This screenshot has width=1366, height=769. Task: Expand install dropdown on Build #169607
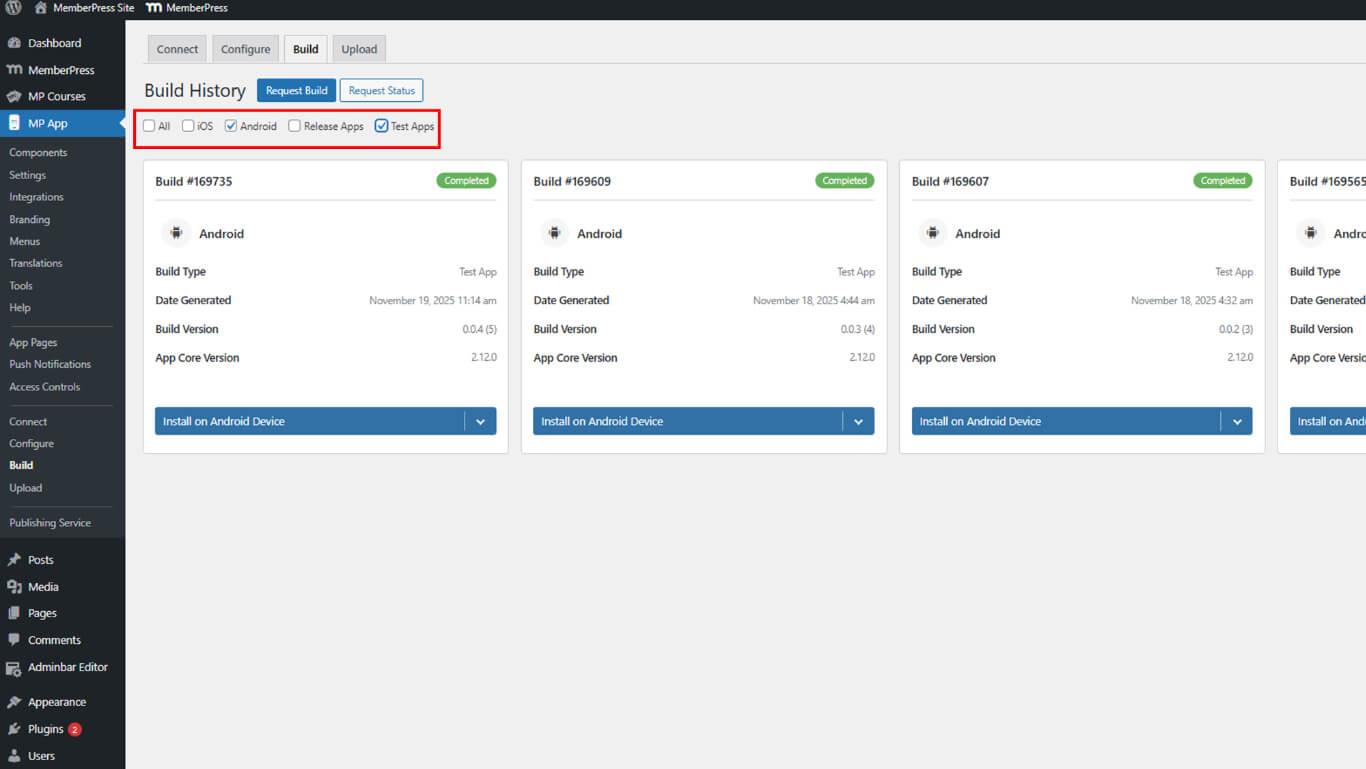[1236, 422]
